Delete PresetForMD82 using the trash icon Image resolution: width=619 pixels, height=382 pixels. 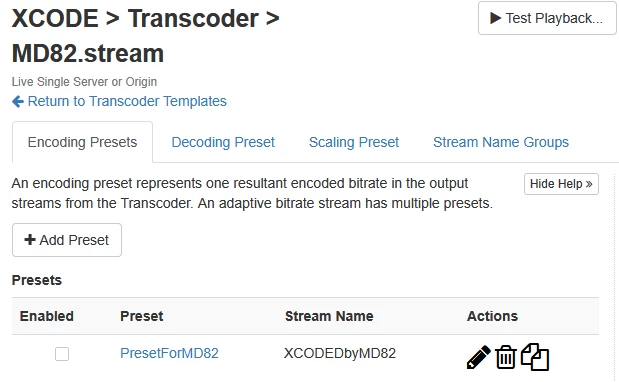[x=506, y=357]
